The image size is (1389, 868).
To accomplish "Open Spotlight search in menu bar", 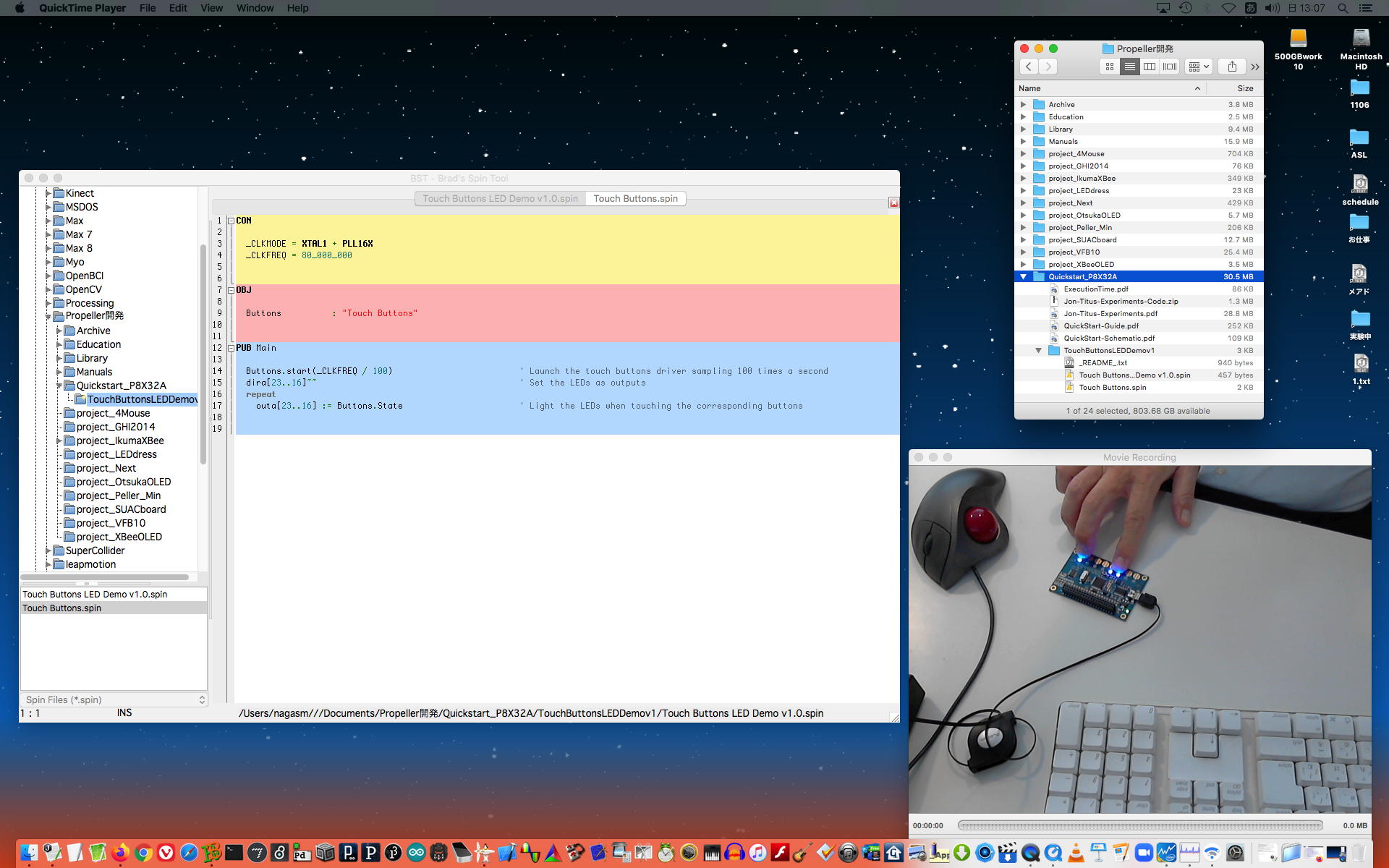I will pos(1343,8).
